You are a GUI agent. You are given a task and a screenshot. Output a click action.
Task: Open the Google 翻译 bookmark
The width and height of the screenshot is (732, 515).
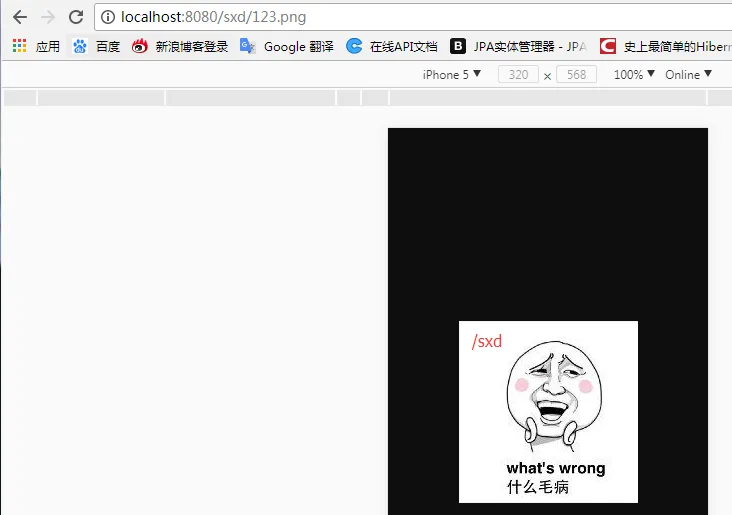299,46
